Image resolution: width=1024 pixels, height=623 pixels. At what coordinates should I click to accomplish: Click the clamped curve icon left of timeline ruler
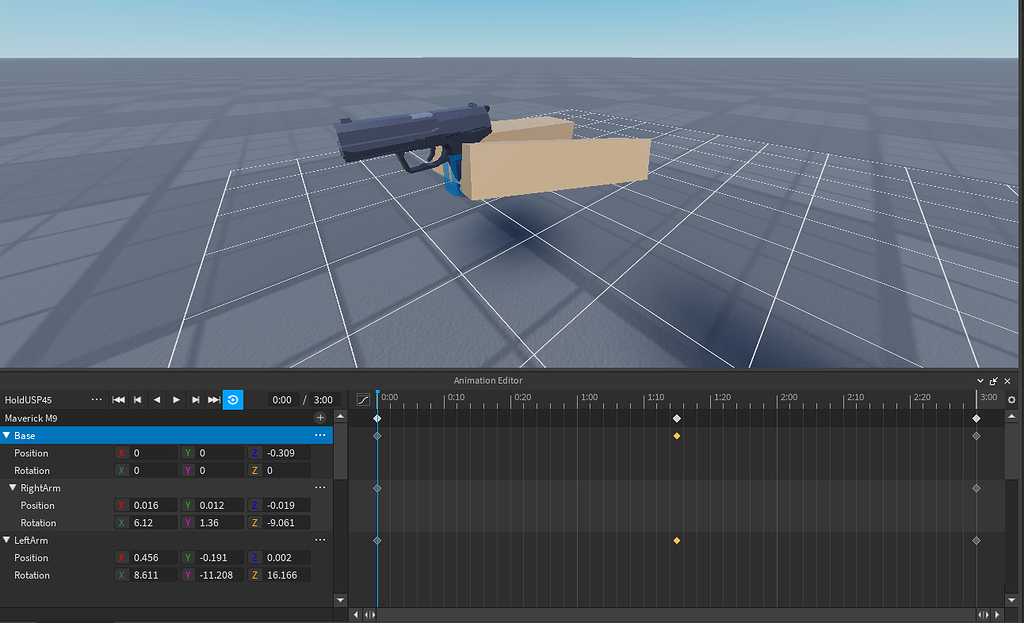click(362, 399)
